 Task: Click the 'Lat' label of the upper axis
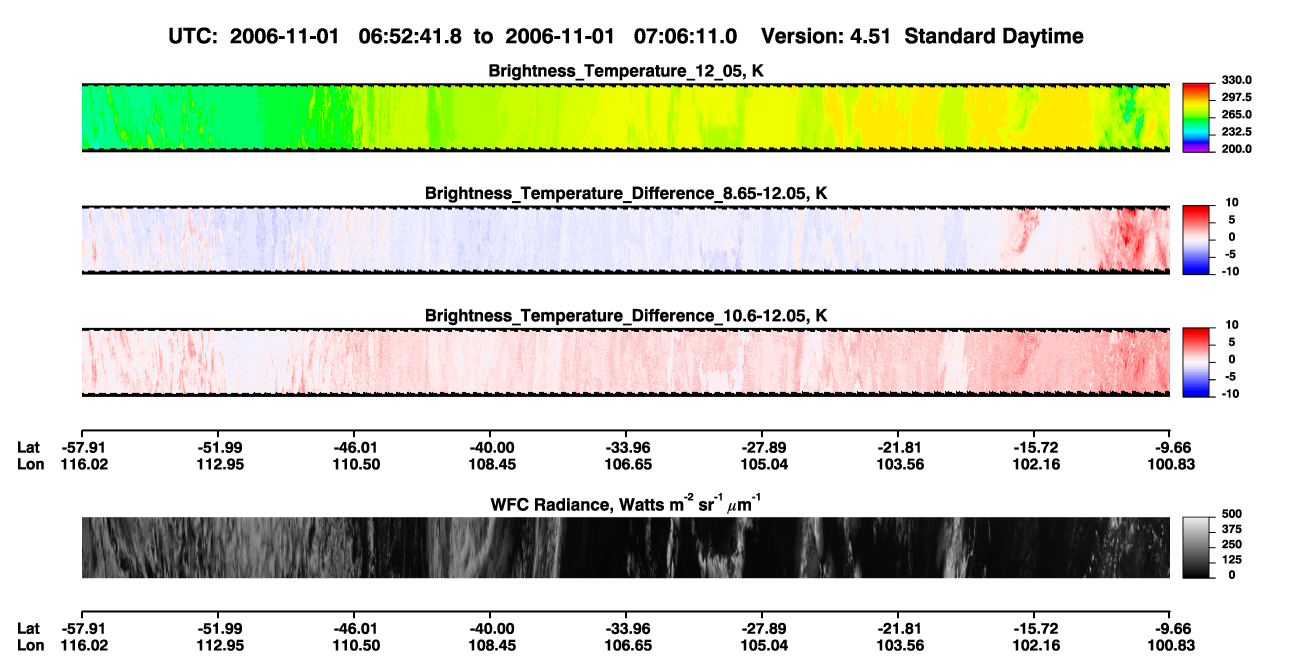point(29,448)
